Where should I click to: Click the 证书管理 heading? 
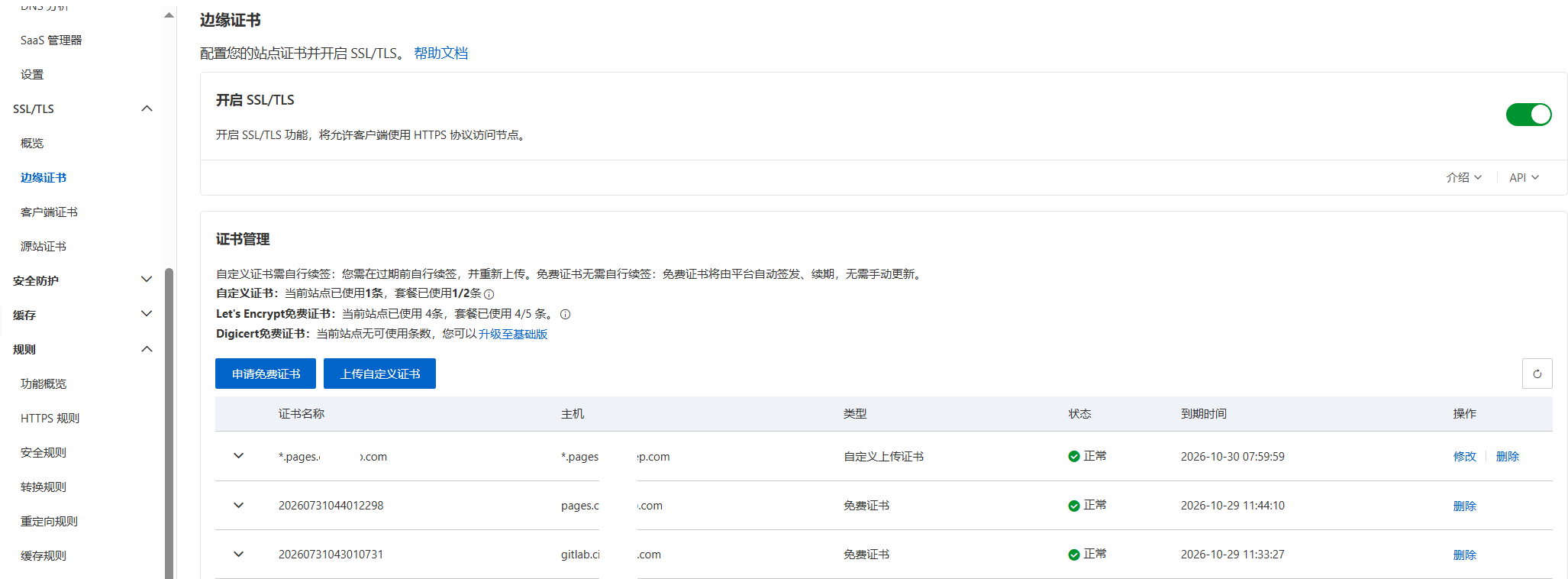pyautogui.click(x=243, y=239)
